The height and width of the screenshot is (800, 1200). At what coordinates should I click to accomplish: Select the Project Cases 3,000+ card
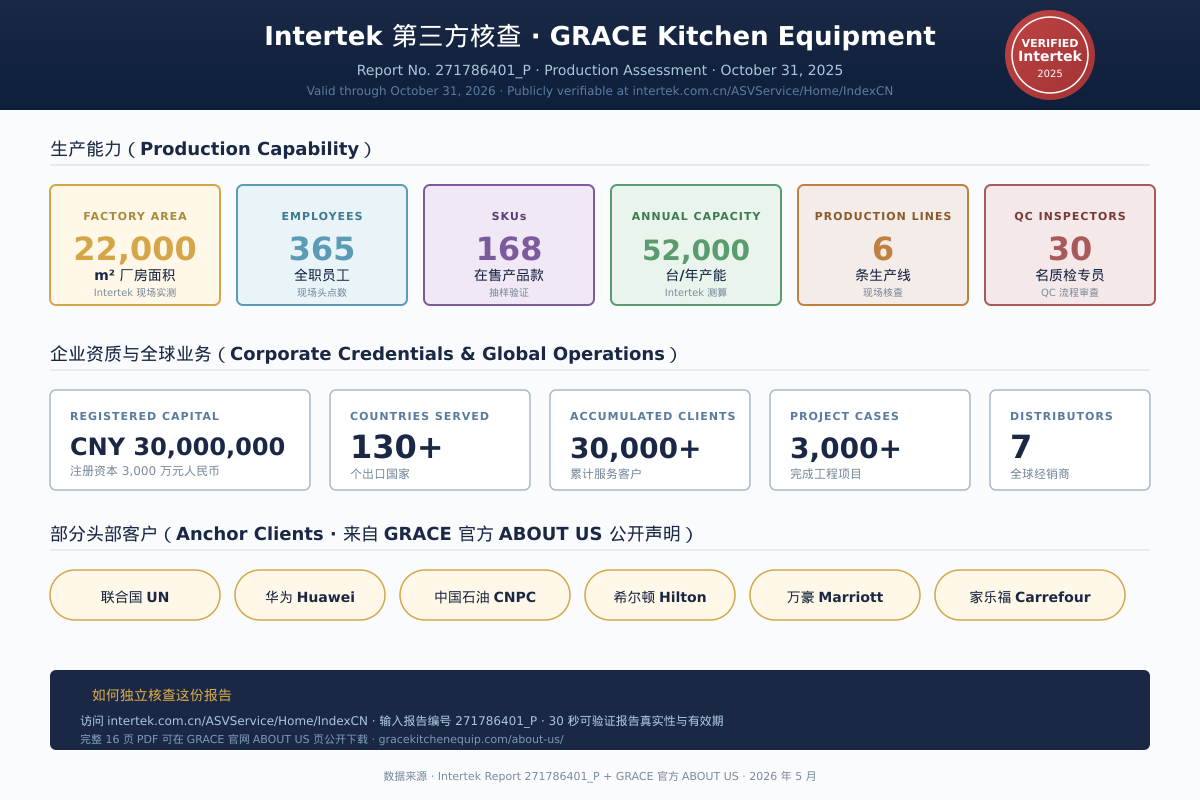(x=870, y=440)
